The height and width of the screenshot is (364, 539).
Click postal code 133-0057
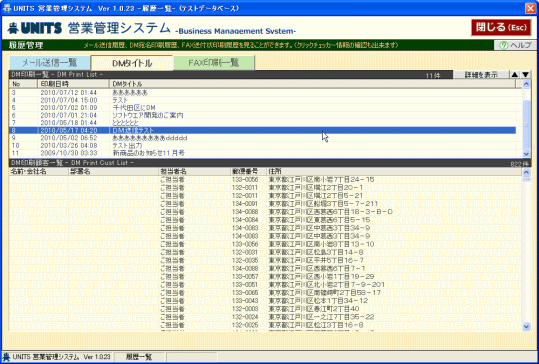click(x=245, y=277)
